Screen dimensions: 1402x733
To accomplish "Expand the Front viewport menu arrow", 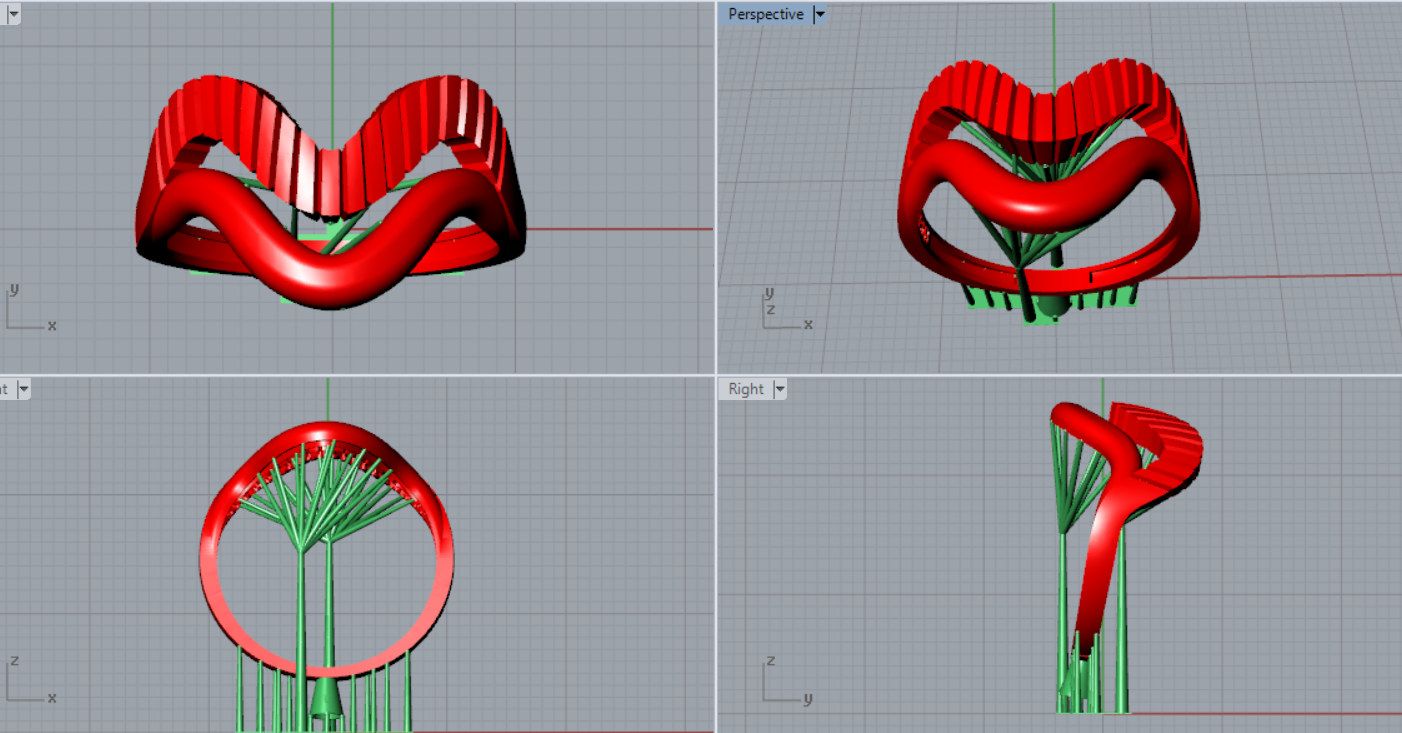I will click(24, 389).
